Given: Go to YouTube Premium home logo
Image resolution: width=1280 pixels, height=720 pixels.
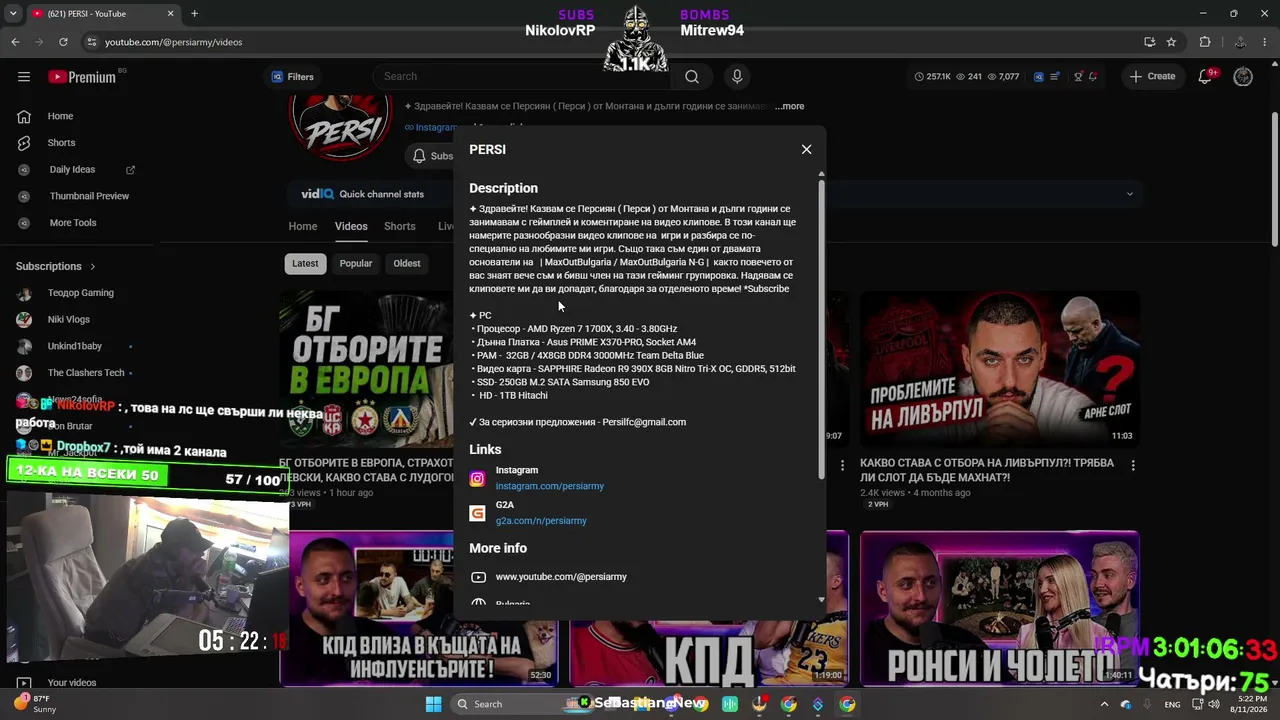Looking at the screenshot, I should (x=82, y=77).
